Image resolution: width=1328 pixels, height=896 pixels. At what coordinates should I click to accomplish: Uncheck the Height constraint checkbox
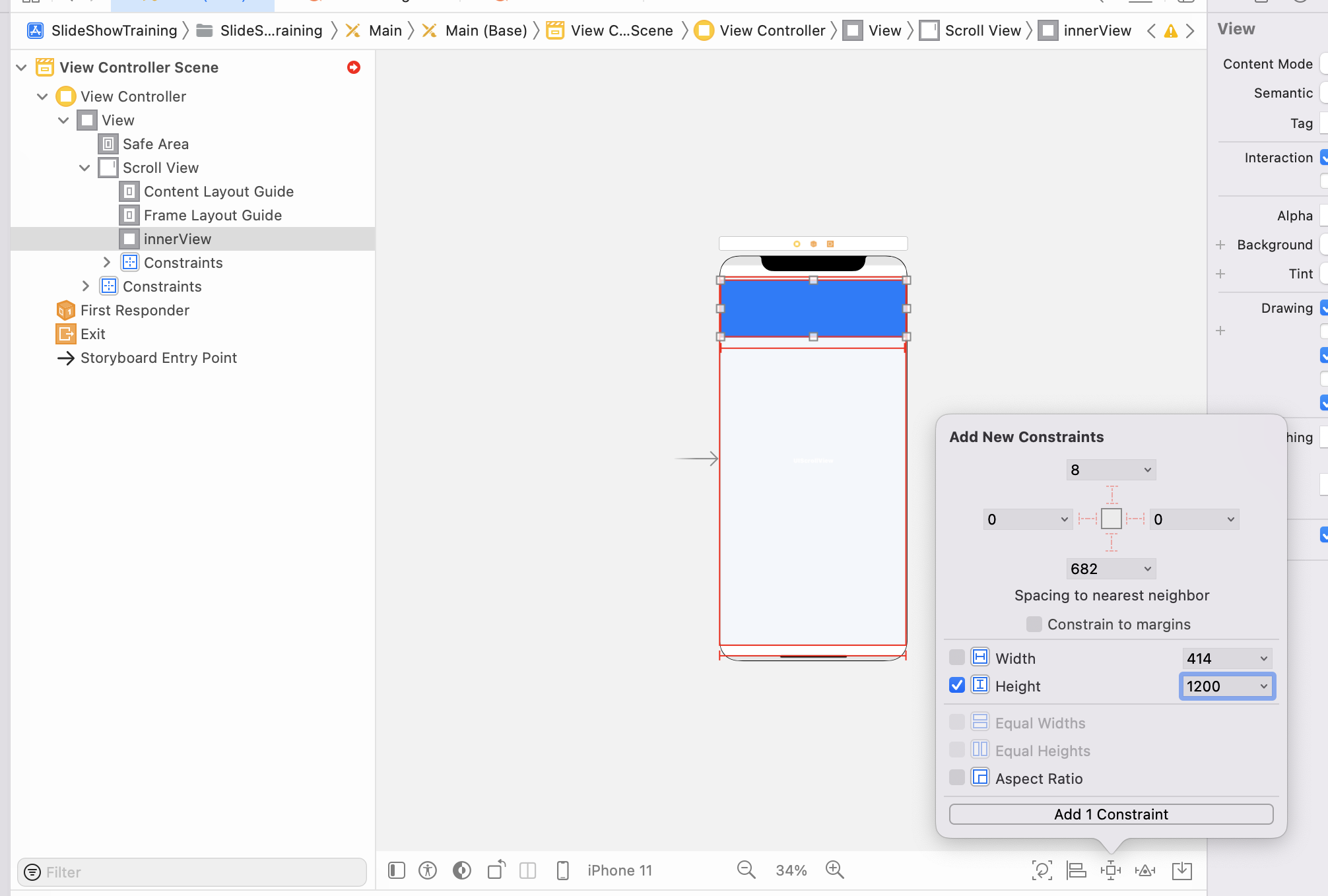pyautogui.click(x=957, y=686)
